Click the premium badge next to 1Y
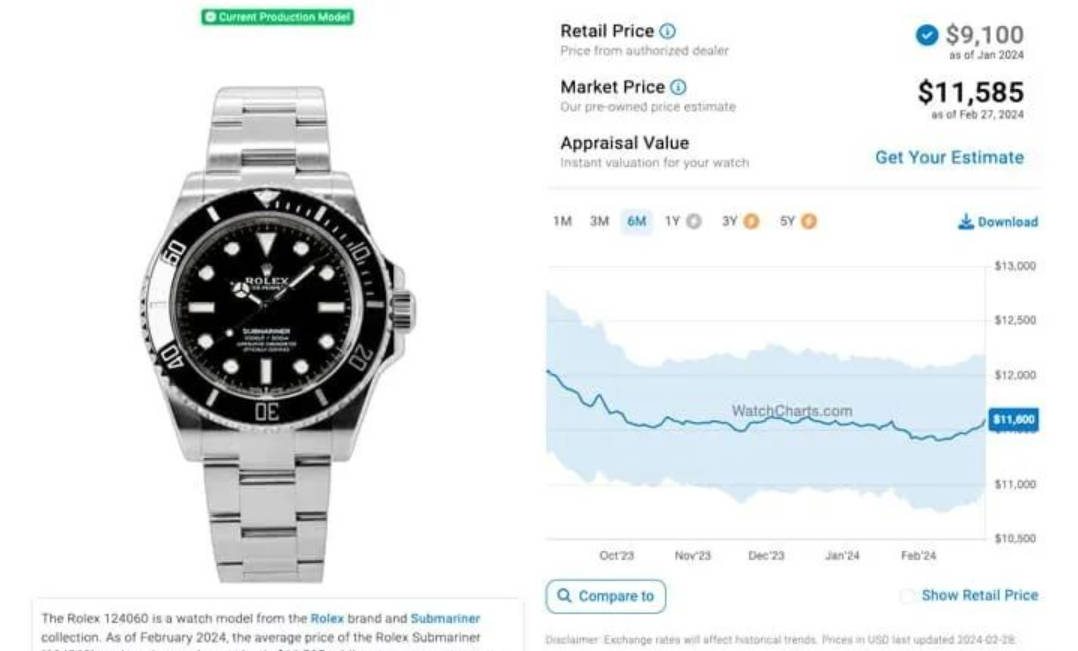 click(694, 221)
